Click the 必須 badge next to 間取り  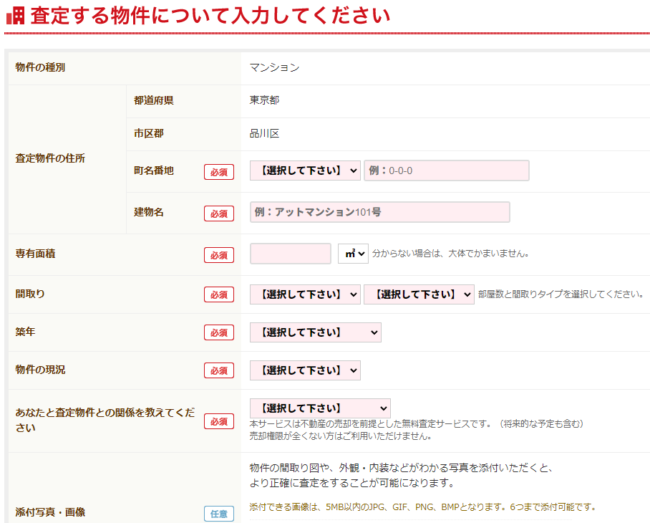coord(219,295)
